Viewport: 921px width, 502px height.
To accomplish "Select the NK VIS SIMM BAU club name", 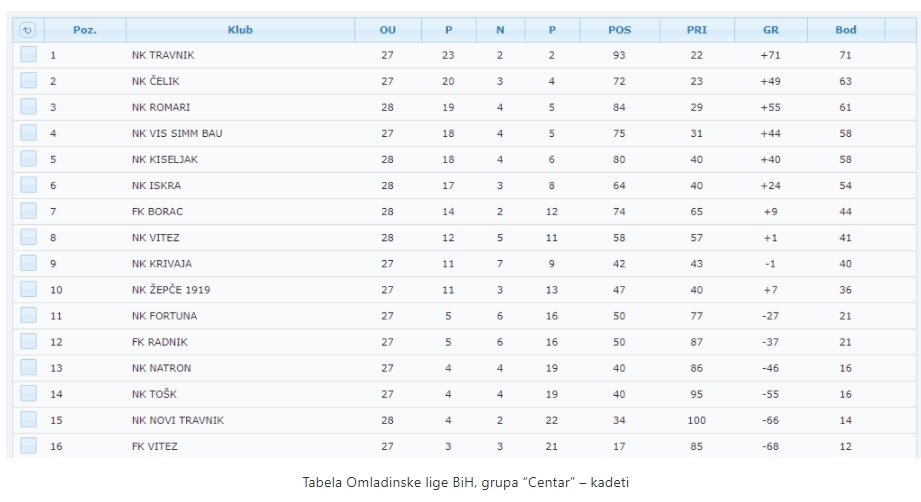I will [x=177, y=133].
